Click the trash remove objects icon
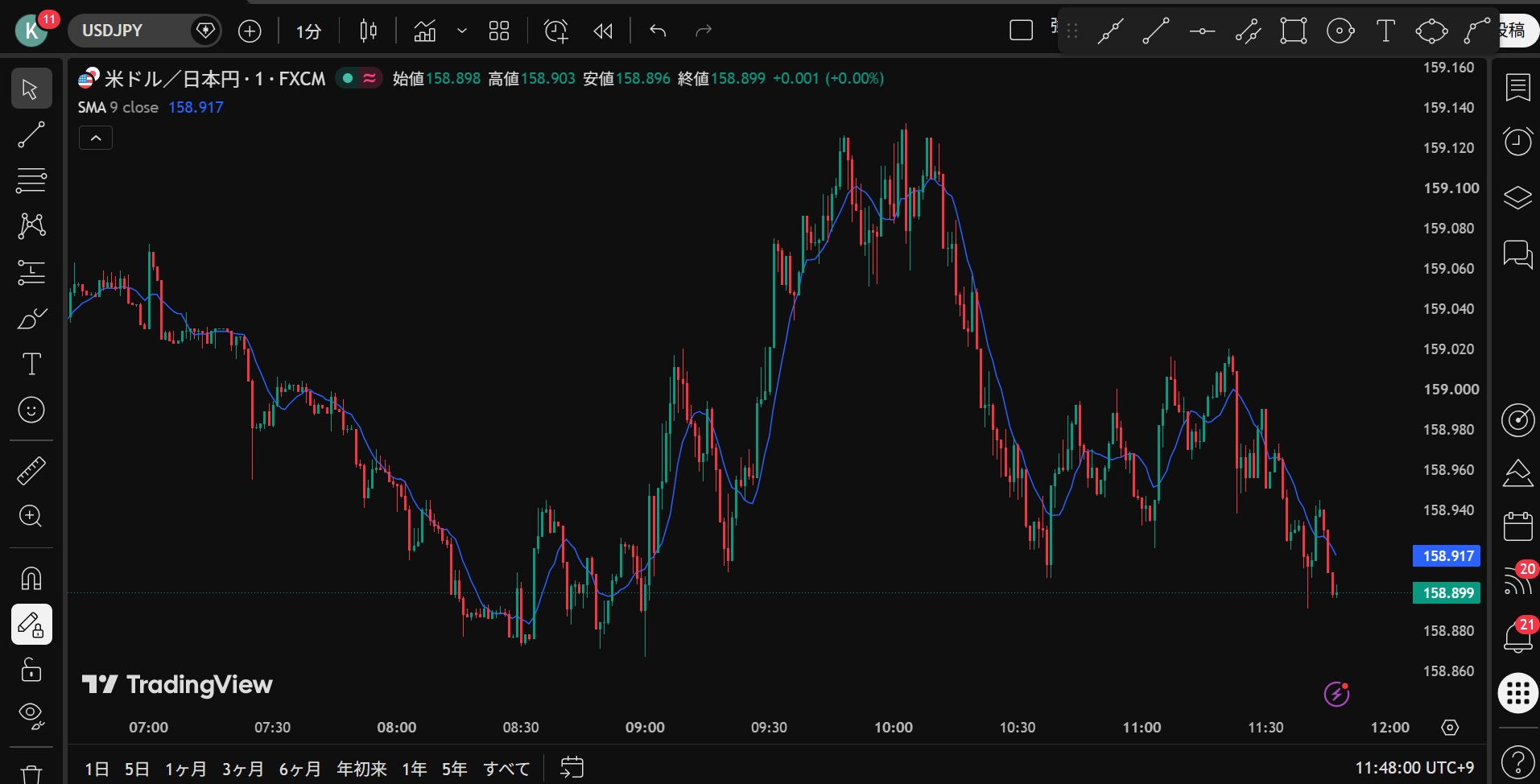 (x=31, y=774)
